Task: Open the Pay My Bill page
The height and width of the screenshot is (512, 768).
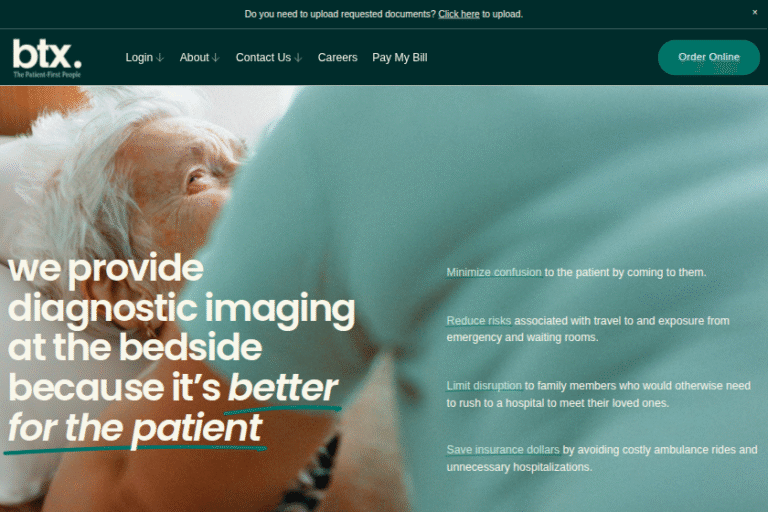Action: pyautogui.click(x=400, y=57)
